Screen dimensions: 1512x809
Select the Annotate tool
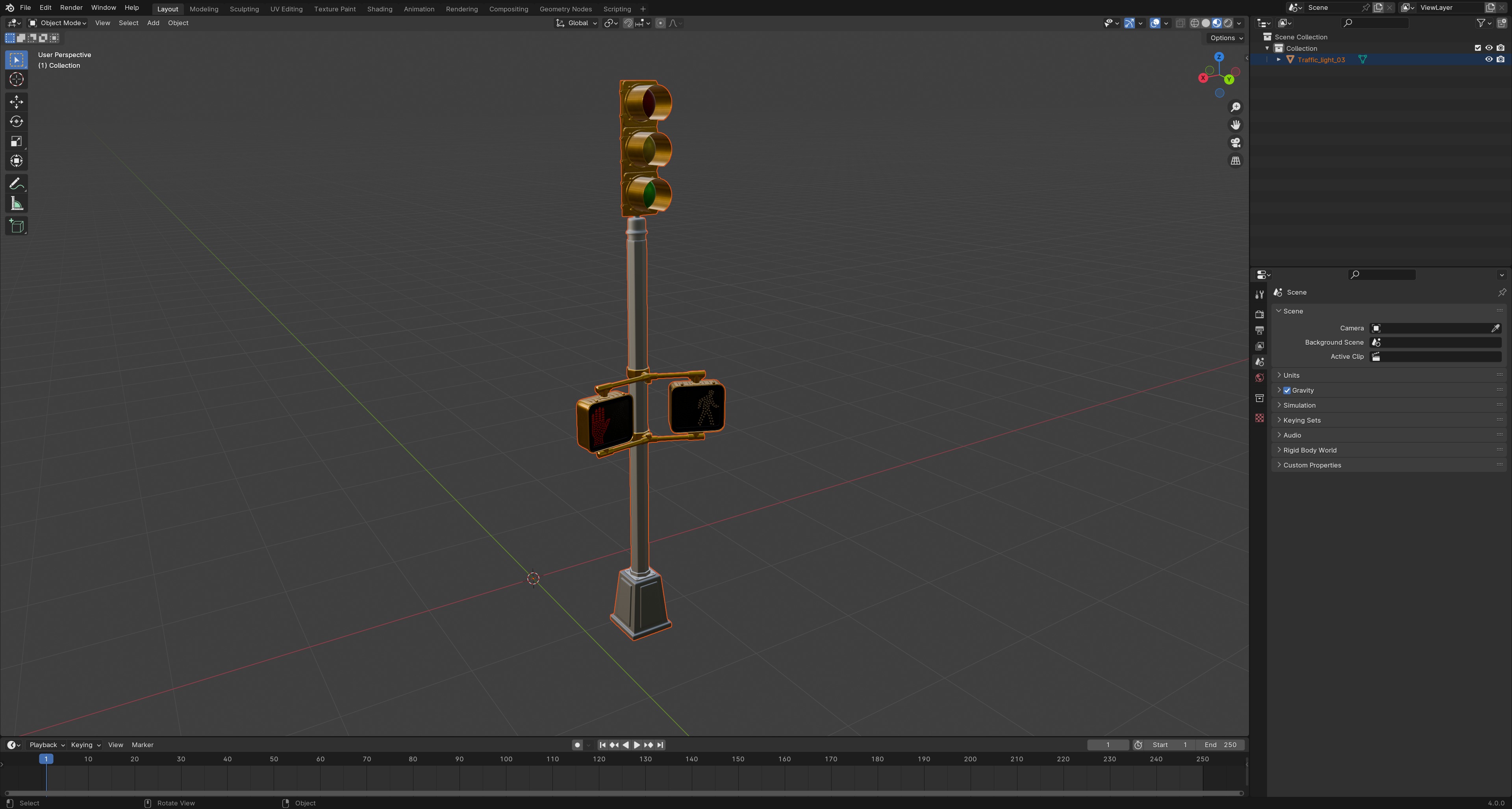[x=17, y=184]
